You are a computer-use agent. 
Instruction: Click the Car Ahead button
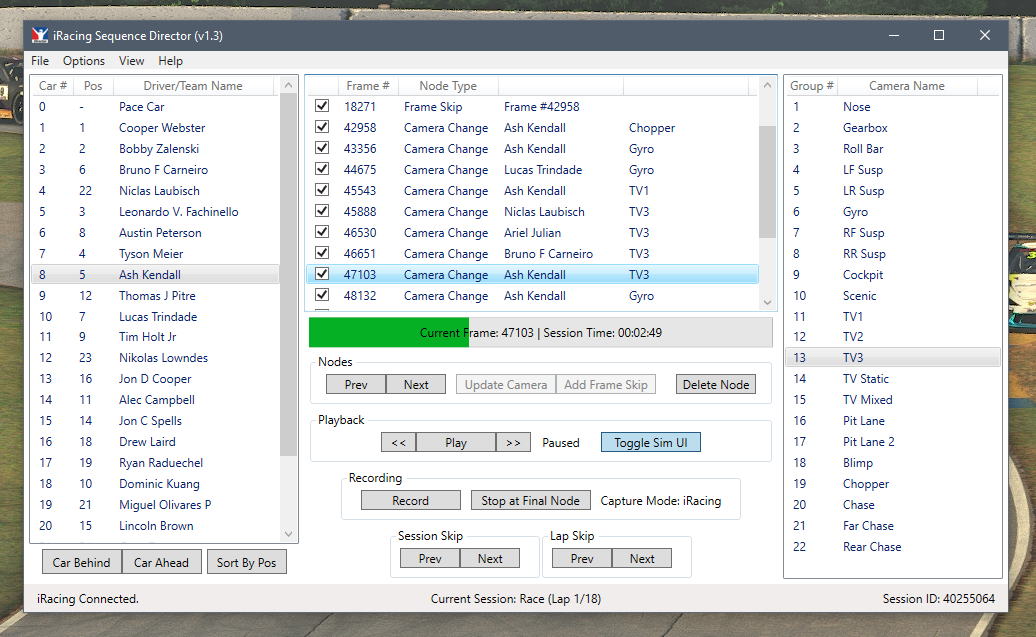pyautogui.click(x=161, y=562)
